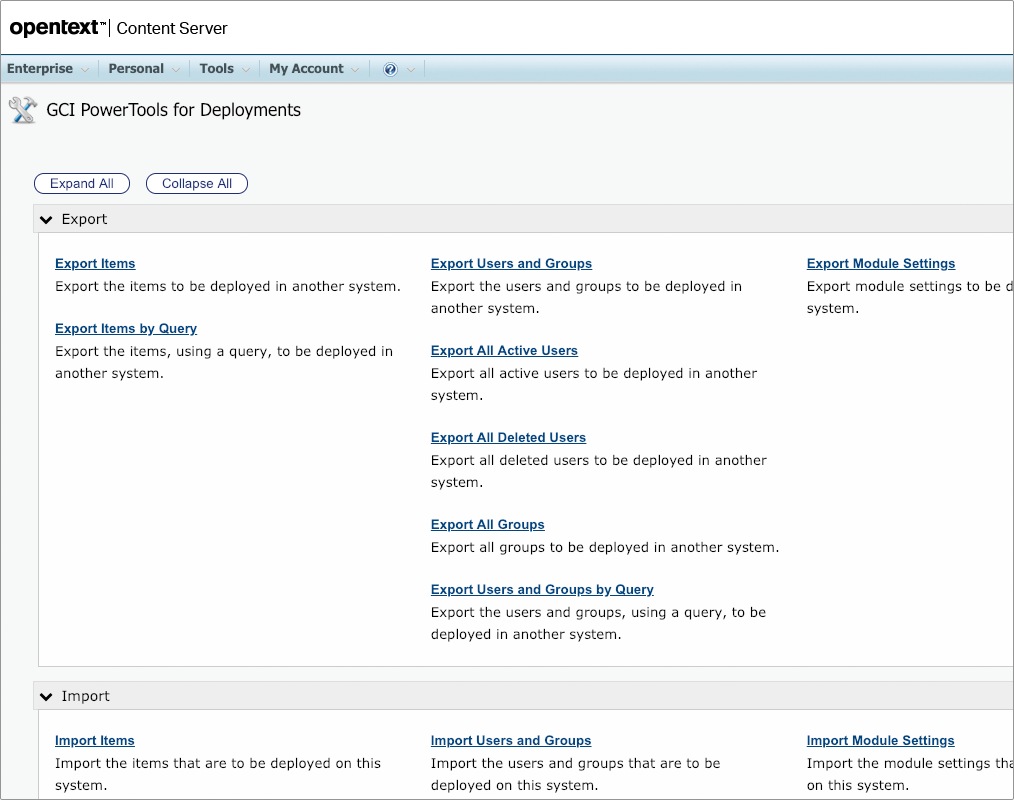Click the Collapse All button
Image resolution: width=1014 pixels, height=800 pixels.
click(x=197, y=184)
